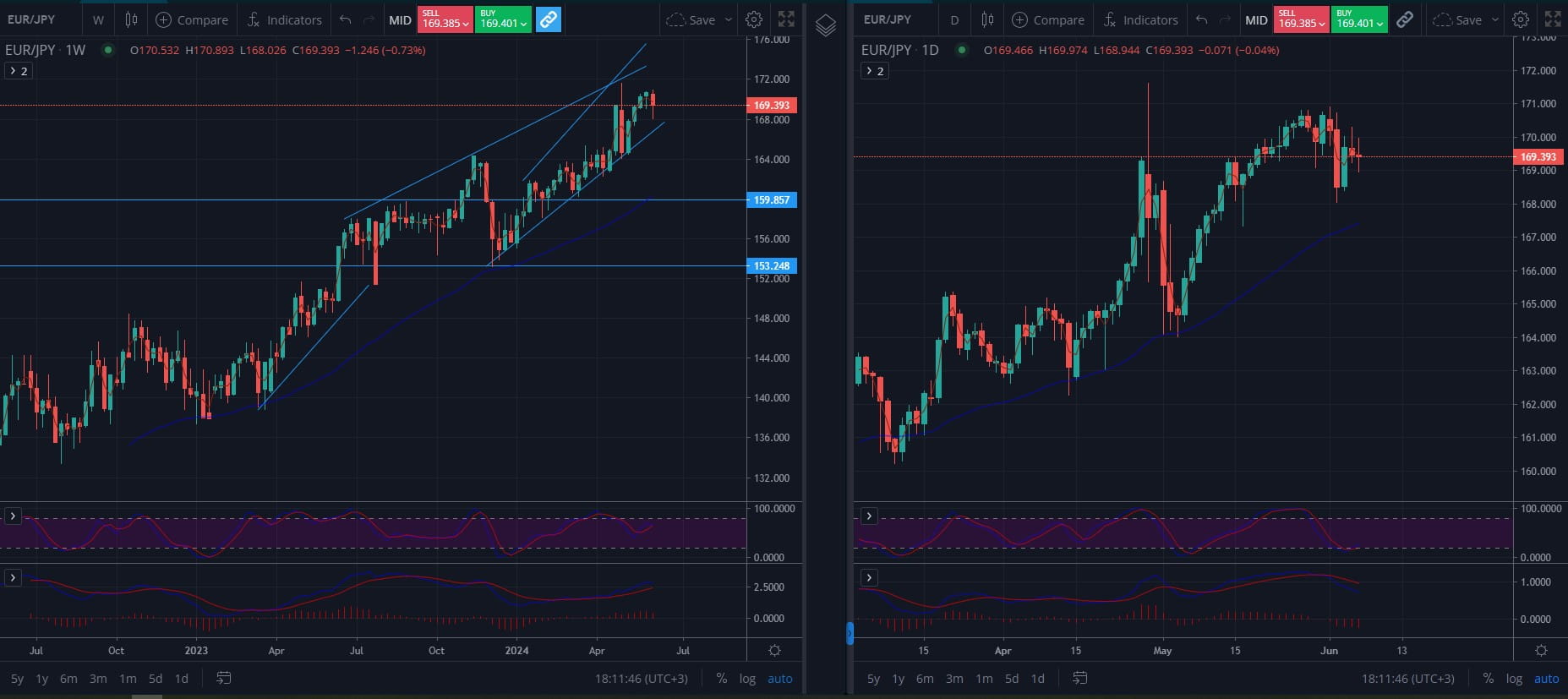Open go-to-date icon in left chart

click(224, 678)
